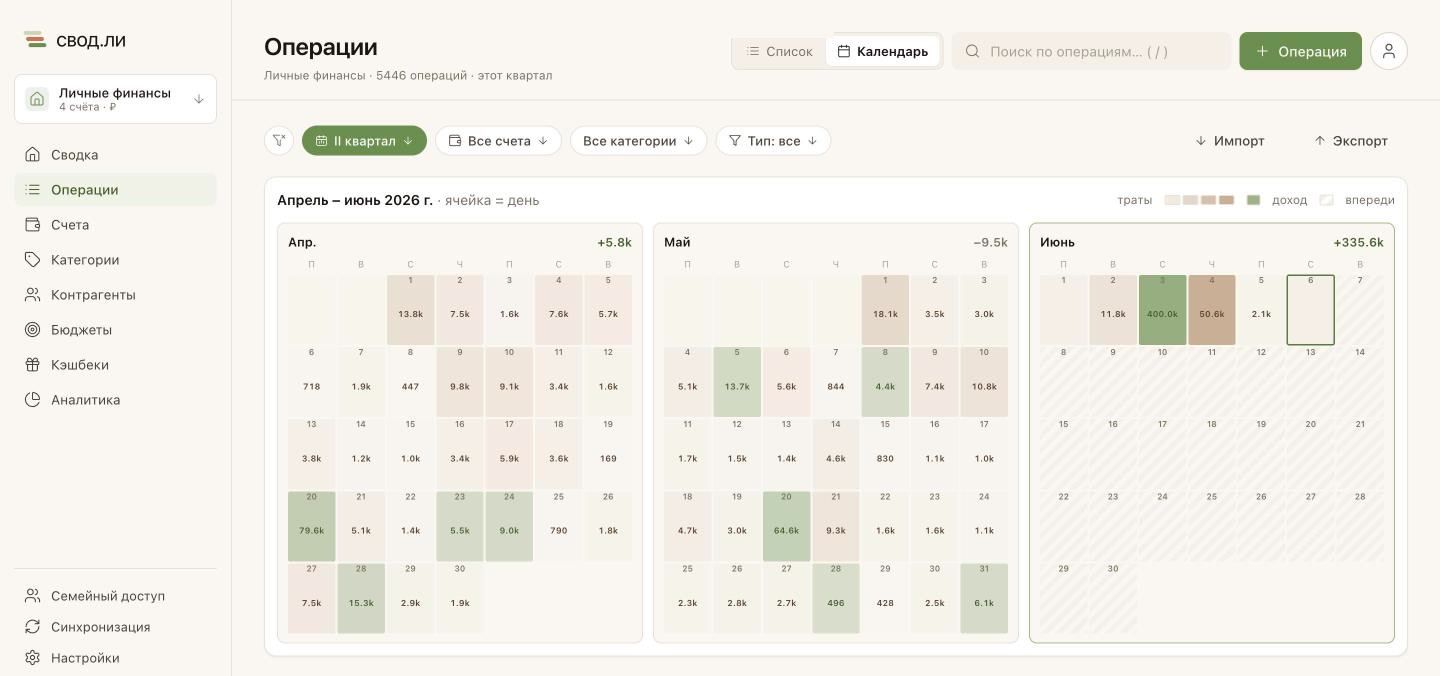
Task: Click the Апр. month header
Action: (302, 242)
